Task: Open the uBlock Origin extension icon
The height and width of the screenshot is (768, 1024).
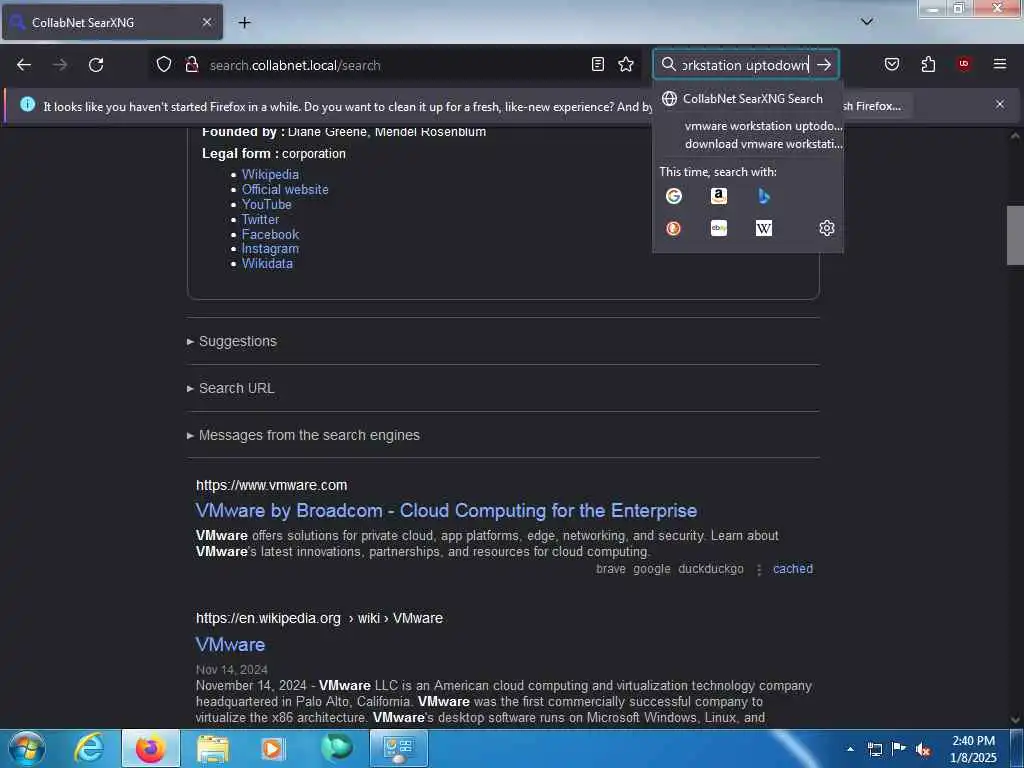Action: click(964, 64)
